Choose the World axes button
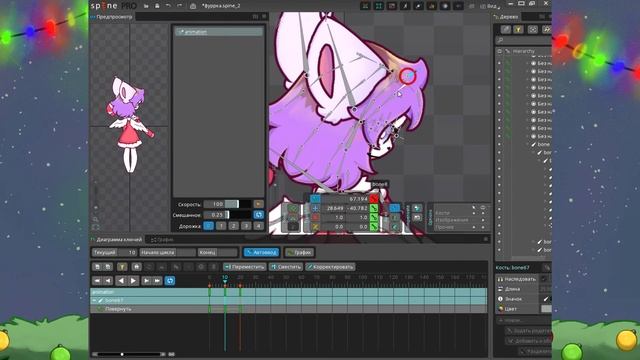The image size is (640, 360). pos(395,227)
